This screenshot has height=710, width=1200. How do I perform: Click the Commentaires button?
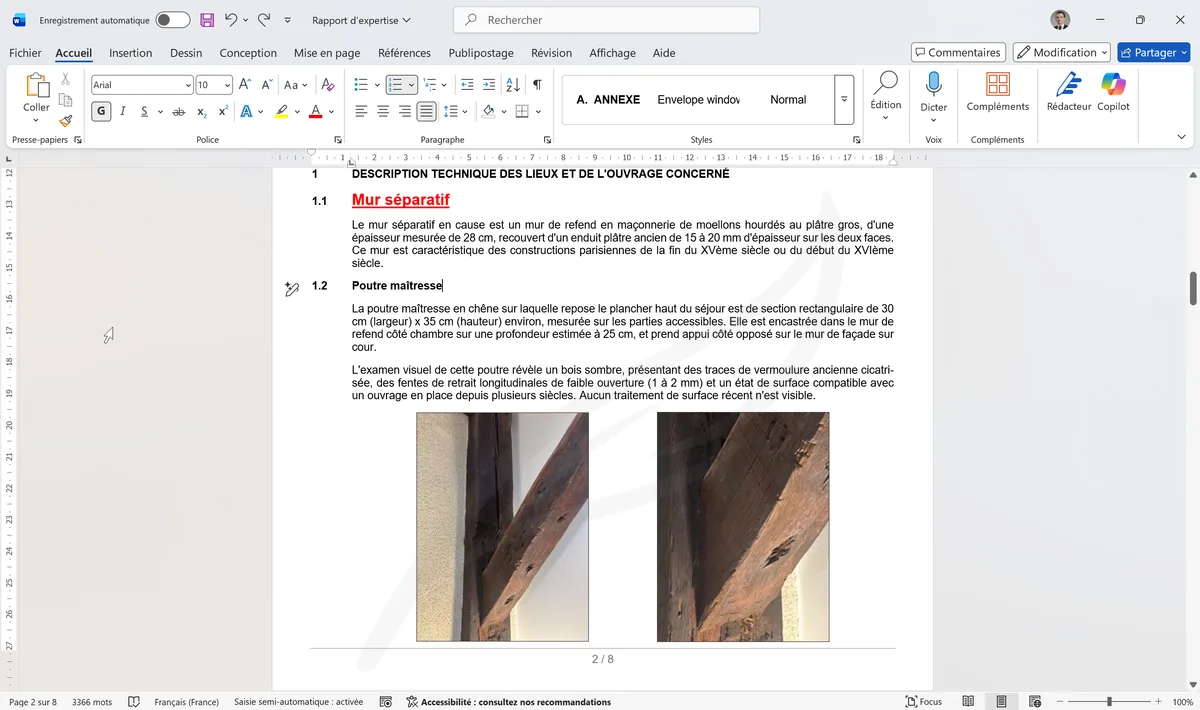point(957,51)
